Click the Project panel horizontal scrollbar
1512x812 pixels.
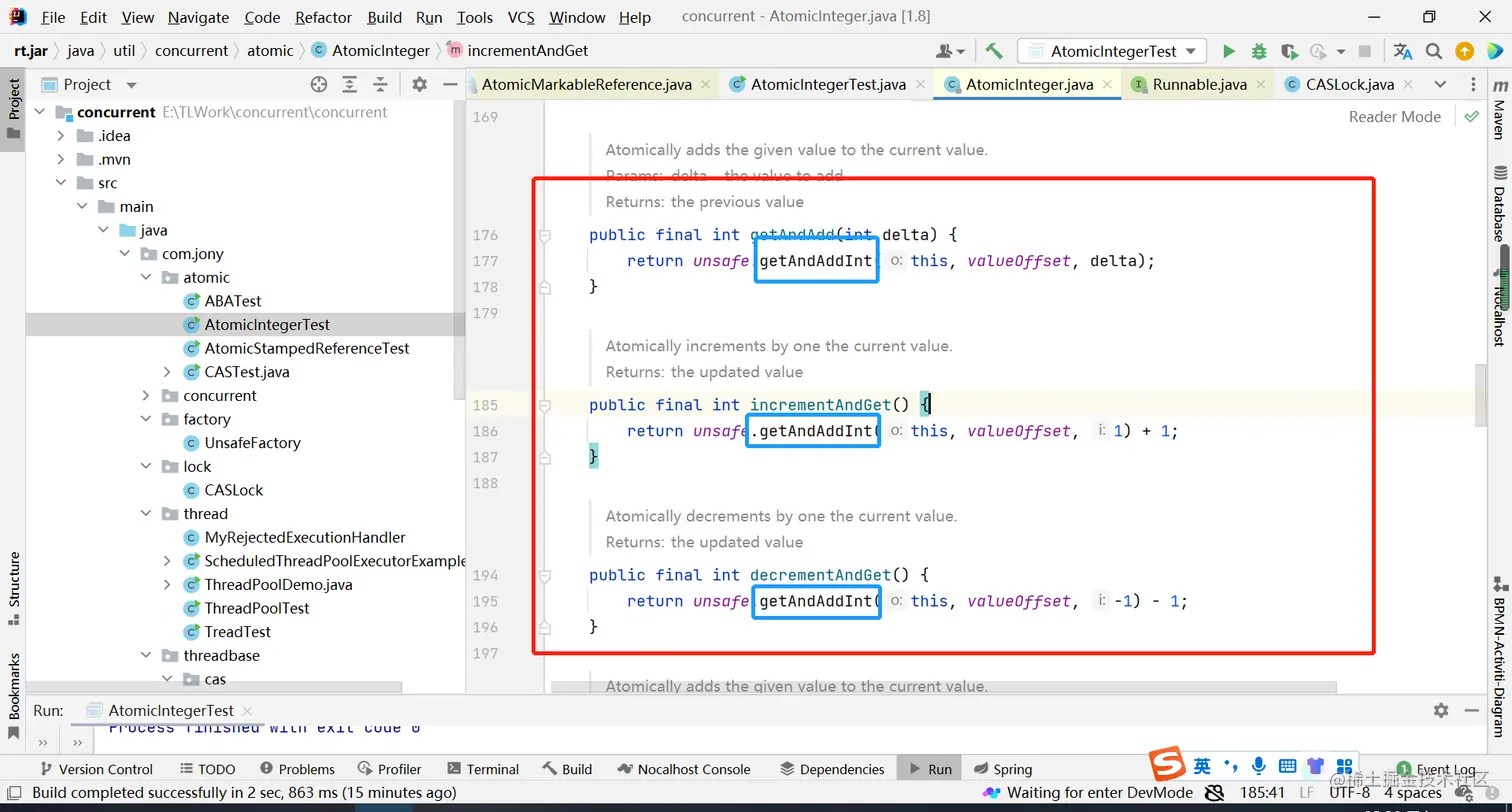click(x=214, y=688)
